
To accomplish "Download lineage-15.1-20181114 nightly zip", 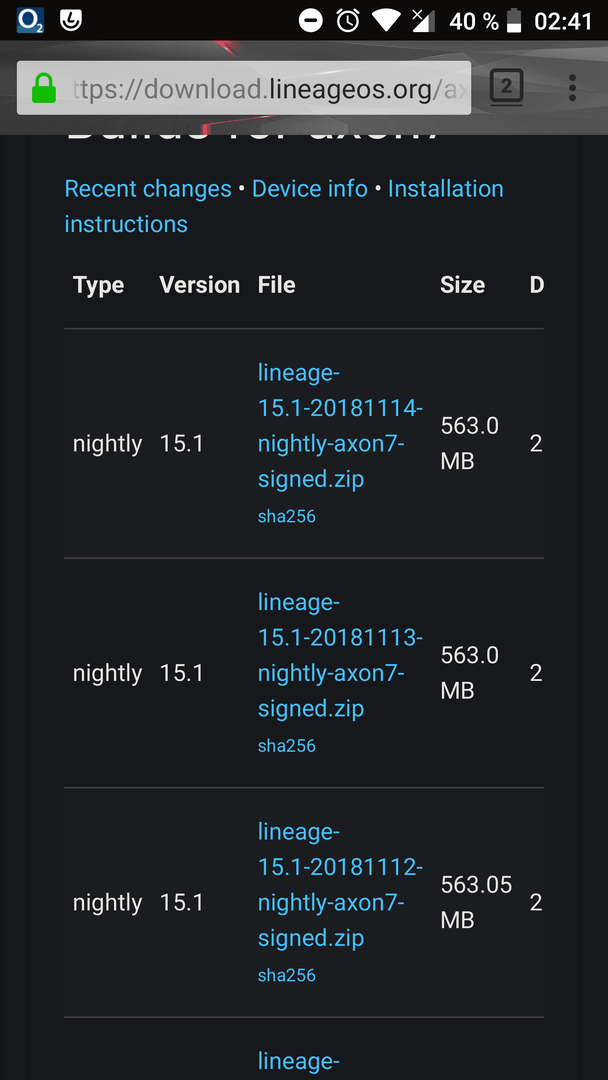I will [339, 426].
